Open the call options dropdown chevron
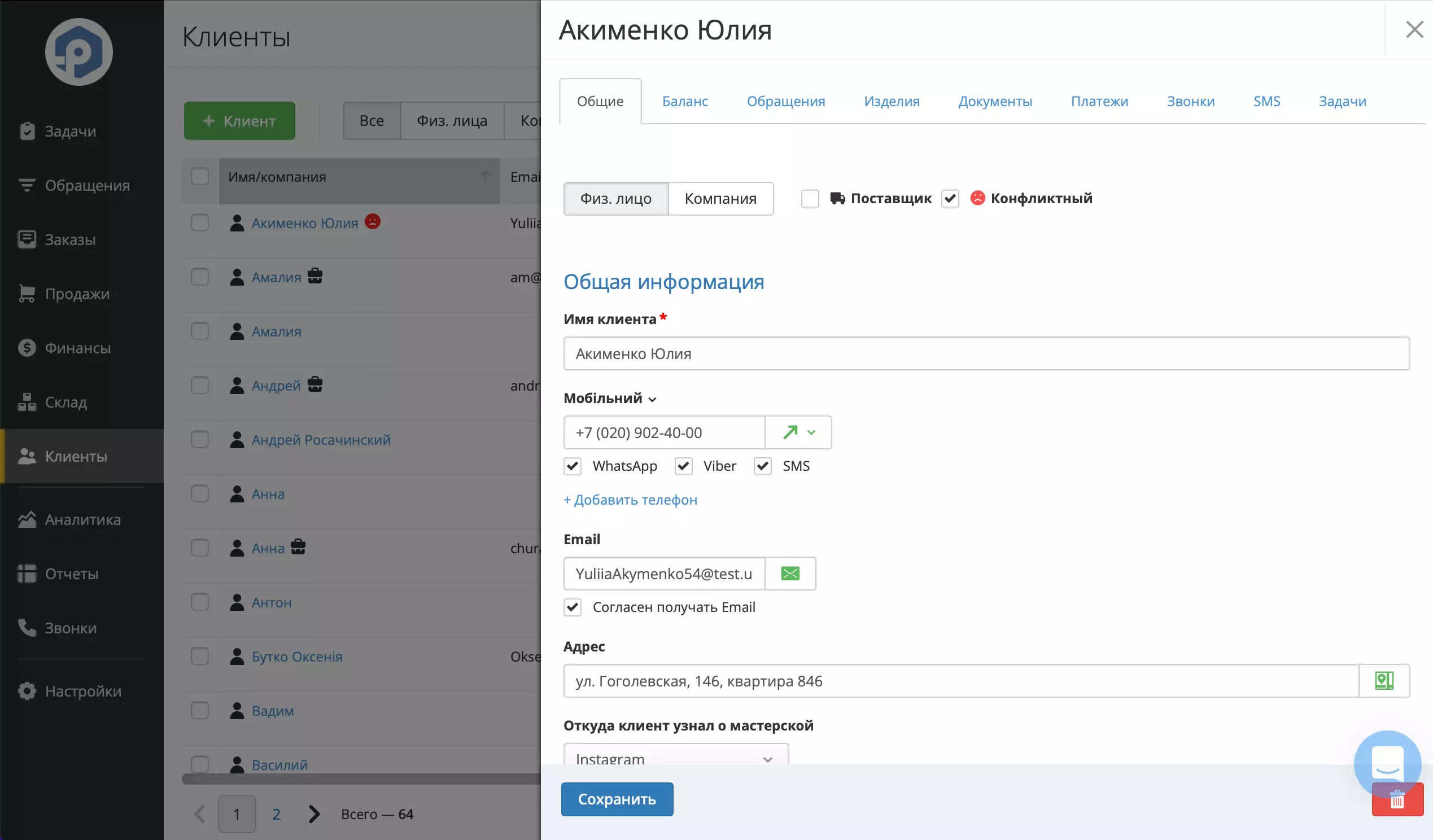Viewport: 1433px width, 840px height. [811, 432]
